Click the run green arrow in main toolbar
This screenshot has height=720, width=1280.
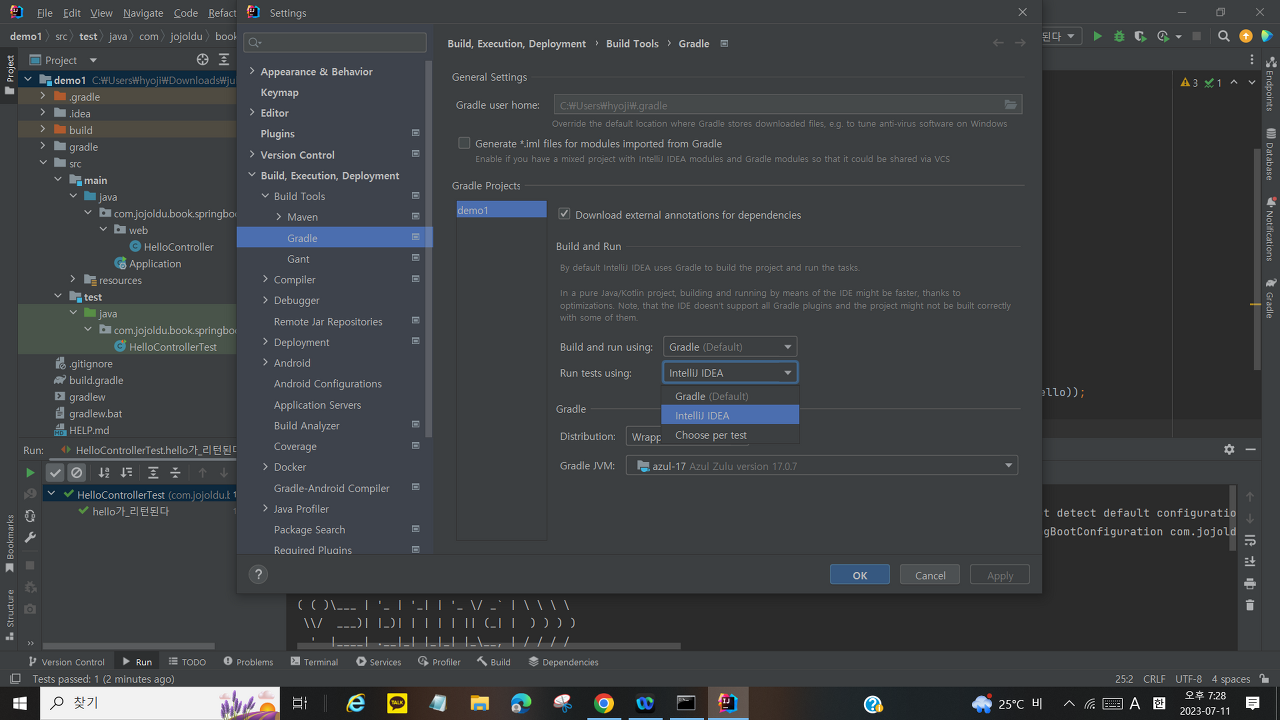(x=1097, y=36)
